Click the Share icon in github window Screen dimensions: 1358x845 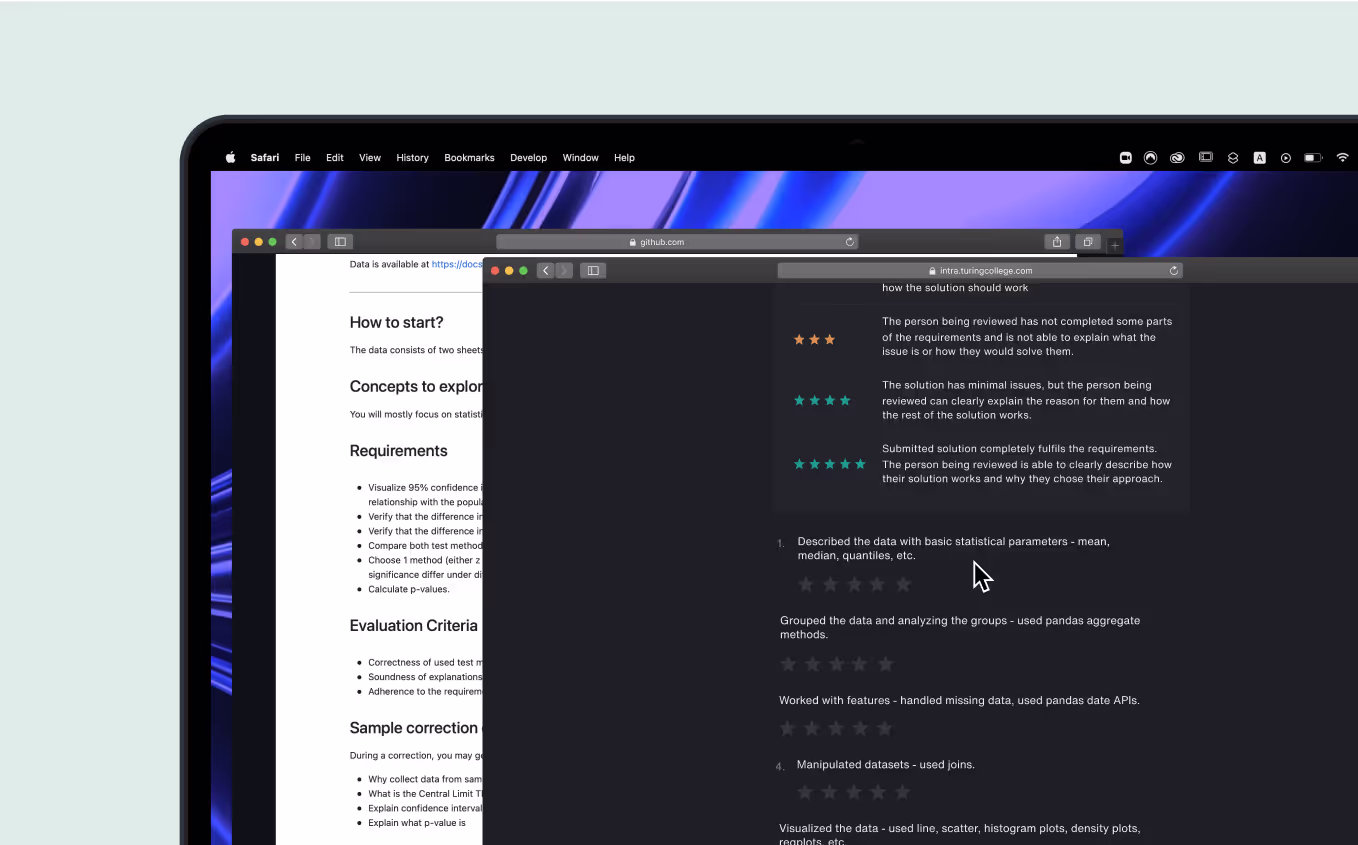point(1057,242)
